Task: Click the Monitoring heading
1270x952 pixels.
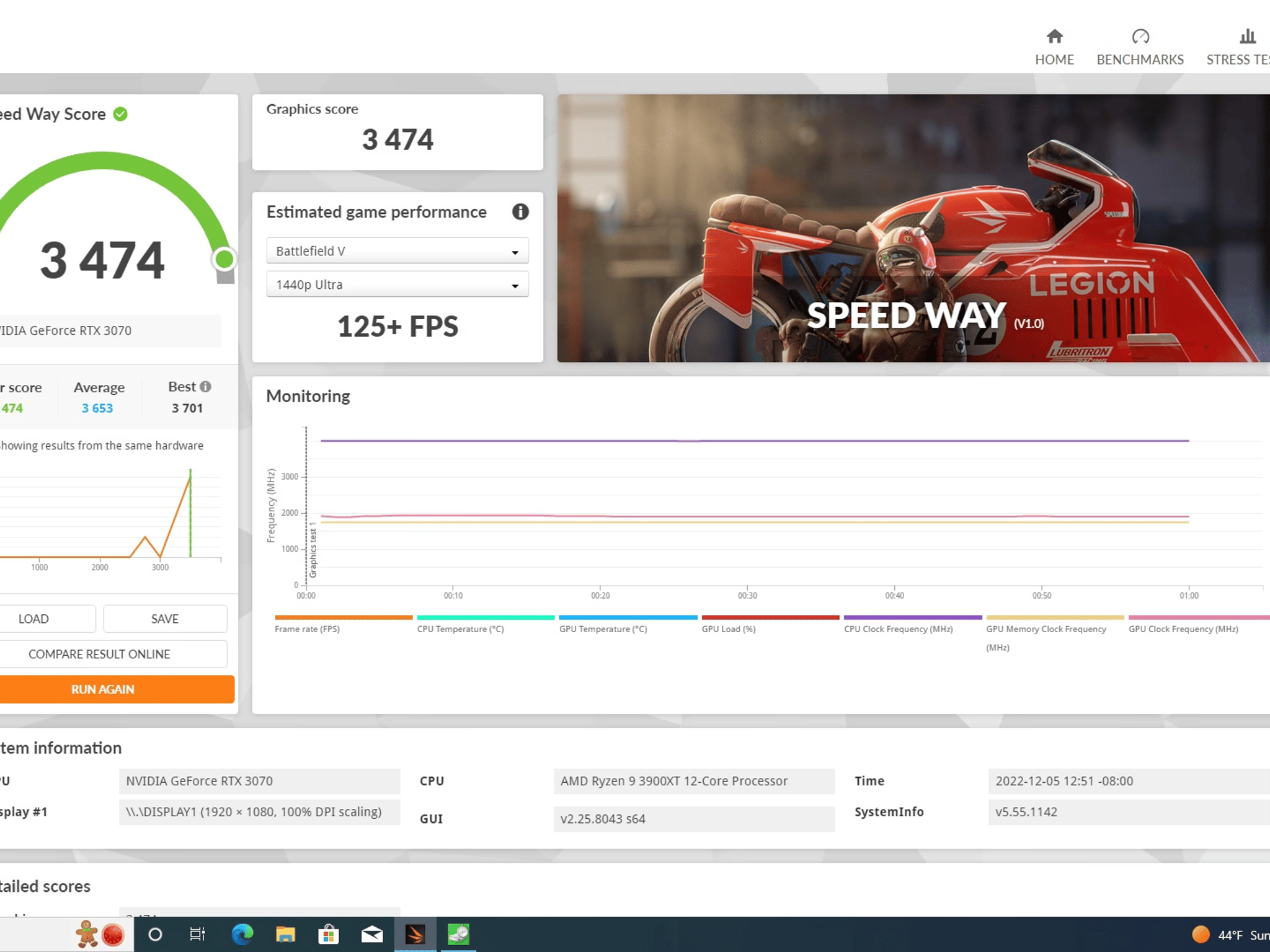Action: tap(308, 396)
